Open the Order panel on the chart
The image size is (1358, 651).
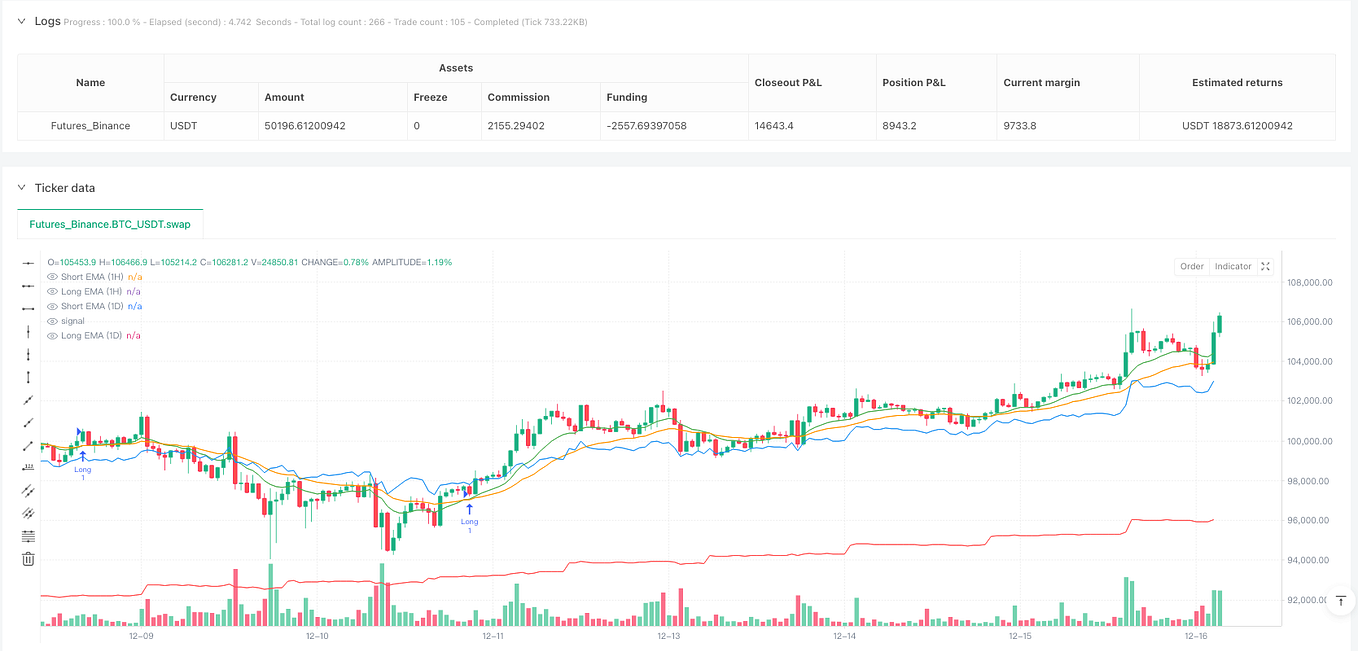1191,266
